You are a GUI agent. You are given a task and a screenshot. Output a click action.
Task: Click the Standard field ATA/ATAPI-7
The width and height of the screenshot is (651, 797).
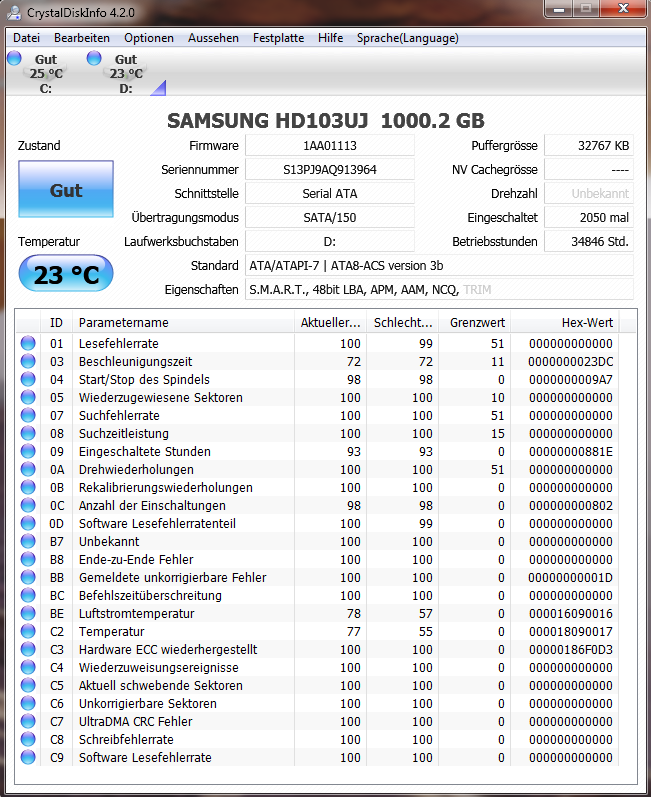point(440,265)
